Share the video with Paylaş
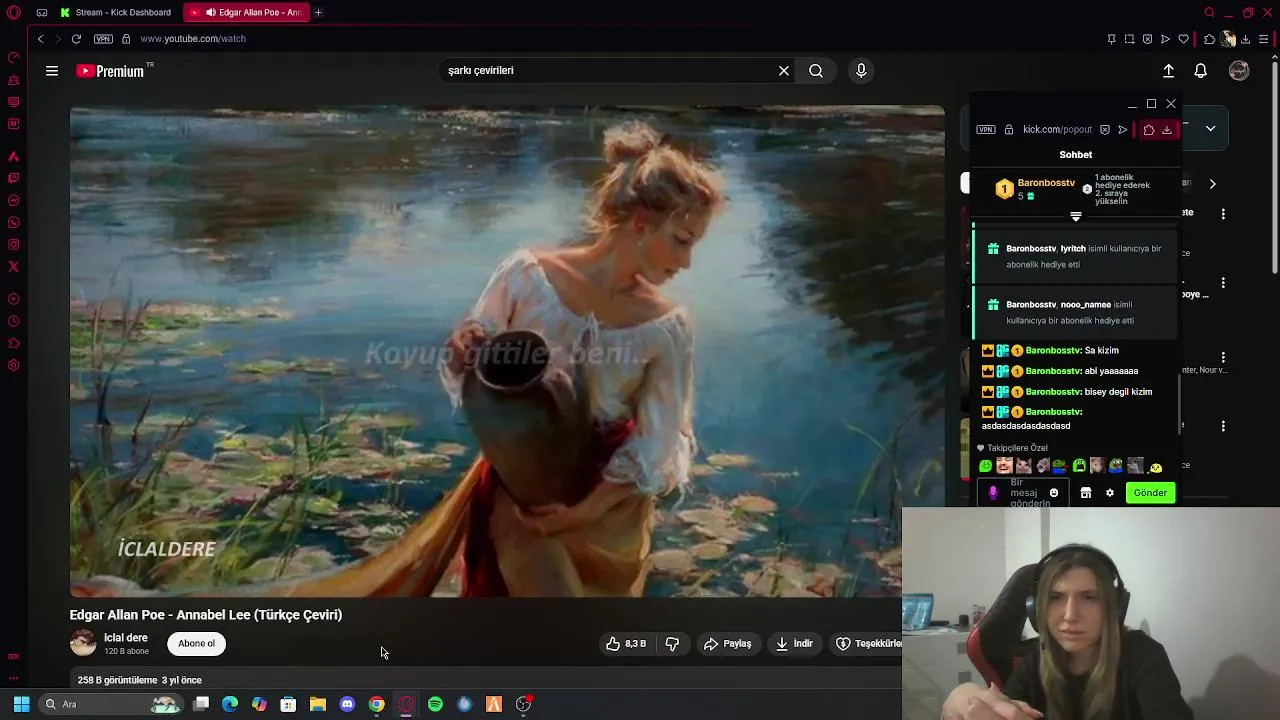Image resolution: width=1280 pixels, height=720 pixels. tap(727, 644)
